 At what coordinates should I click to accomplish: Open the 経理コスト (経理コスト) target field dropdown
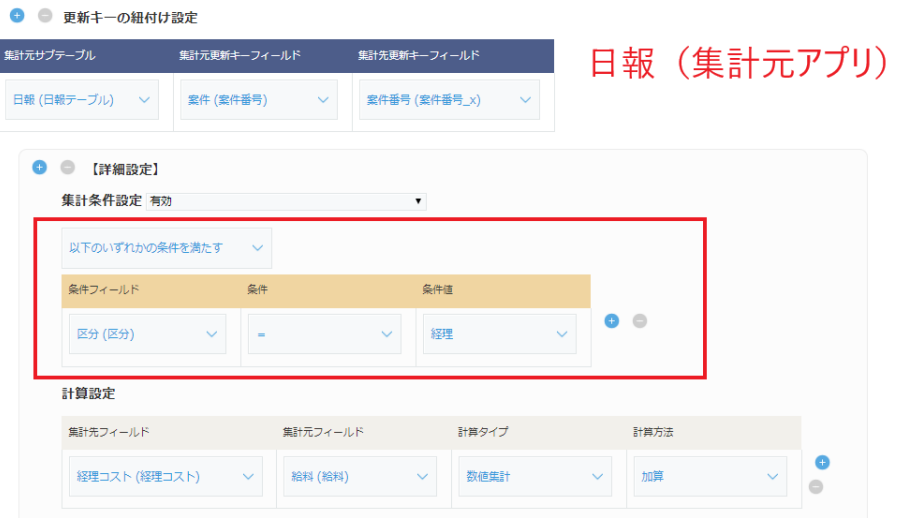(165, 476)
